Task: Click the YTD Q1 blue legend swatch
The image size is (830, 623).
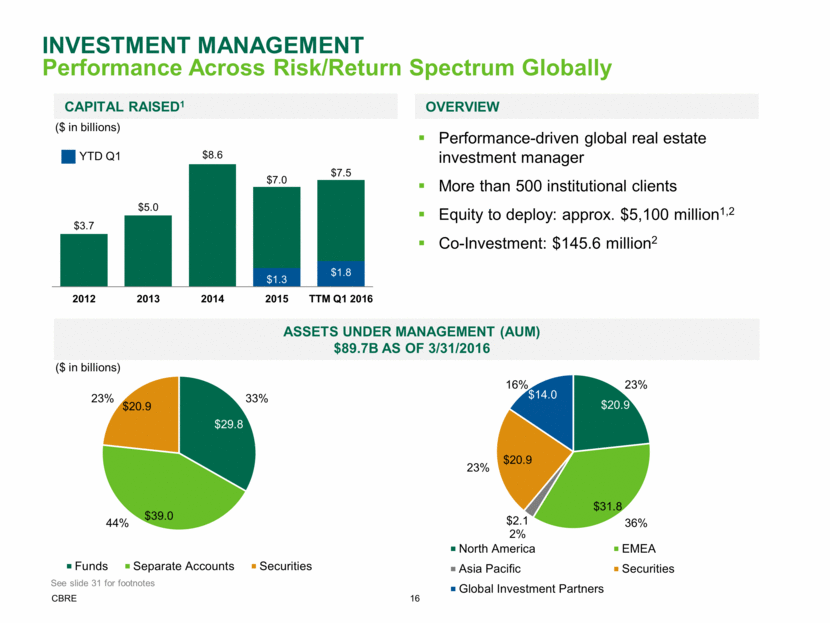Action: 69,156
